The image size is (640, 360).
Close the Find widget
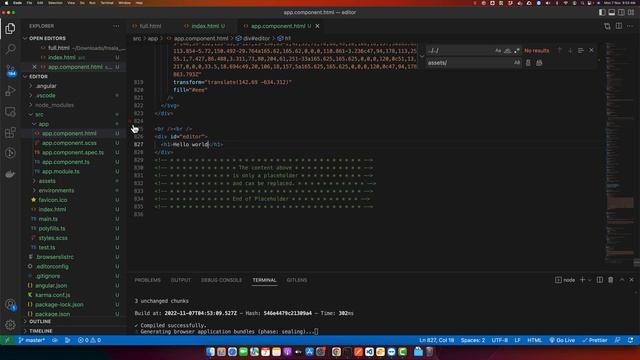[591, 50]
